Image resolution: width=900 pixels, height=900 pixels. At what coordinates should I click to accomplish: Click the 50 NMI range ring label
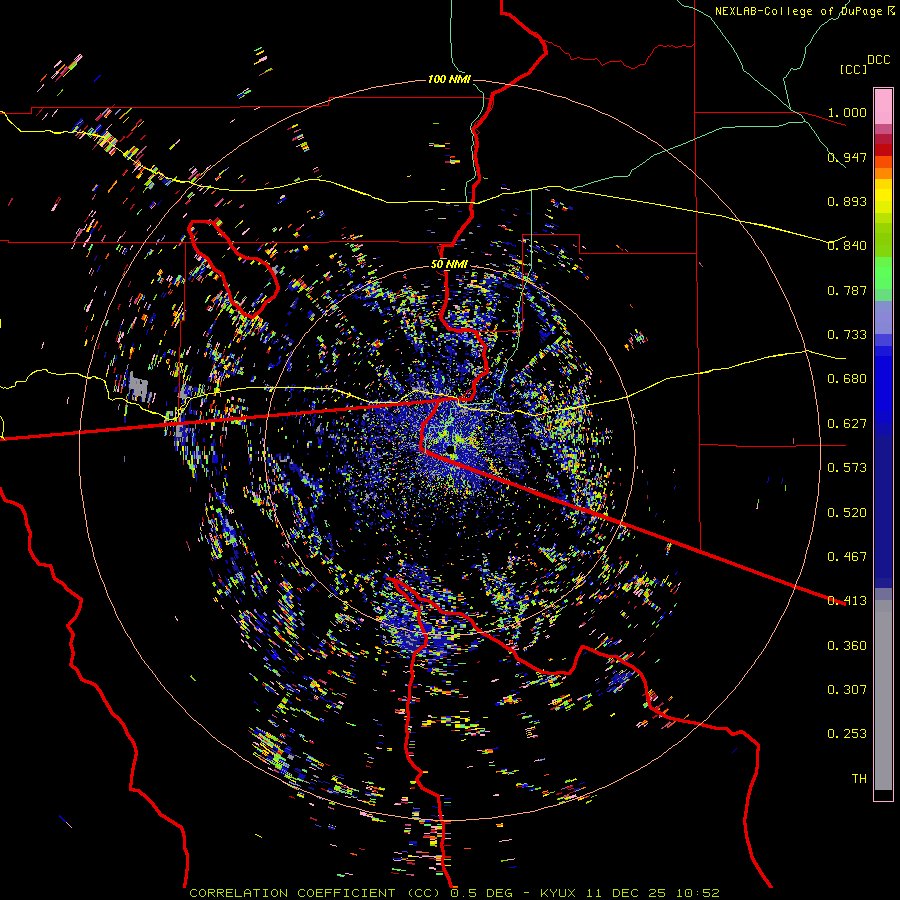click(449, 264)
